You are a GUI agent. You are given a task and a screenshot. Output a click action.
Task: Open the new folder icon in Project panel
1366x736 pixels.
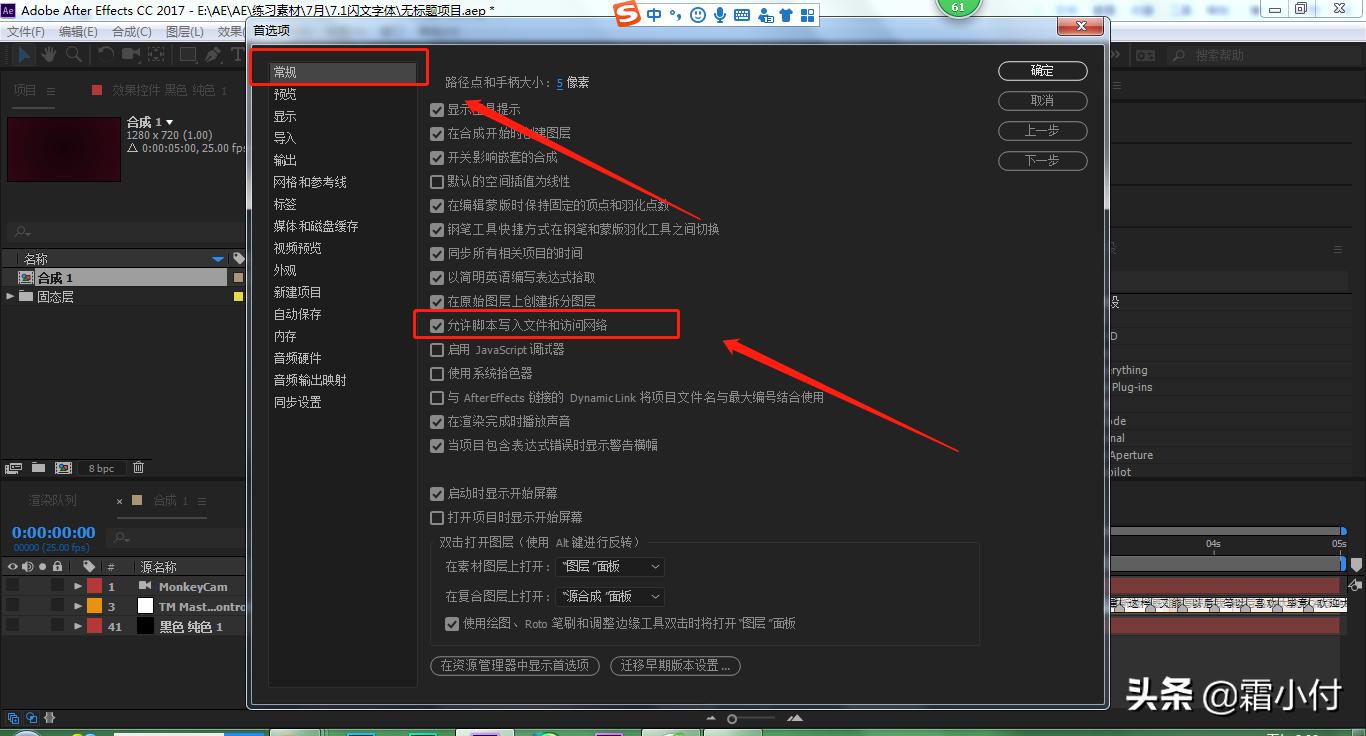tap(38, 468)
